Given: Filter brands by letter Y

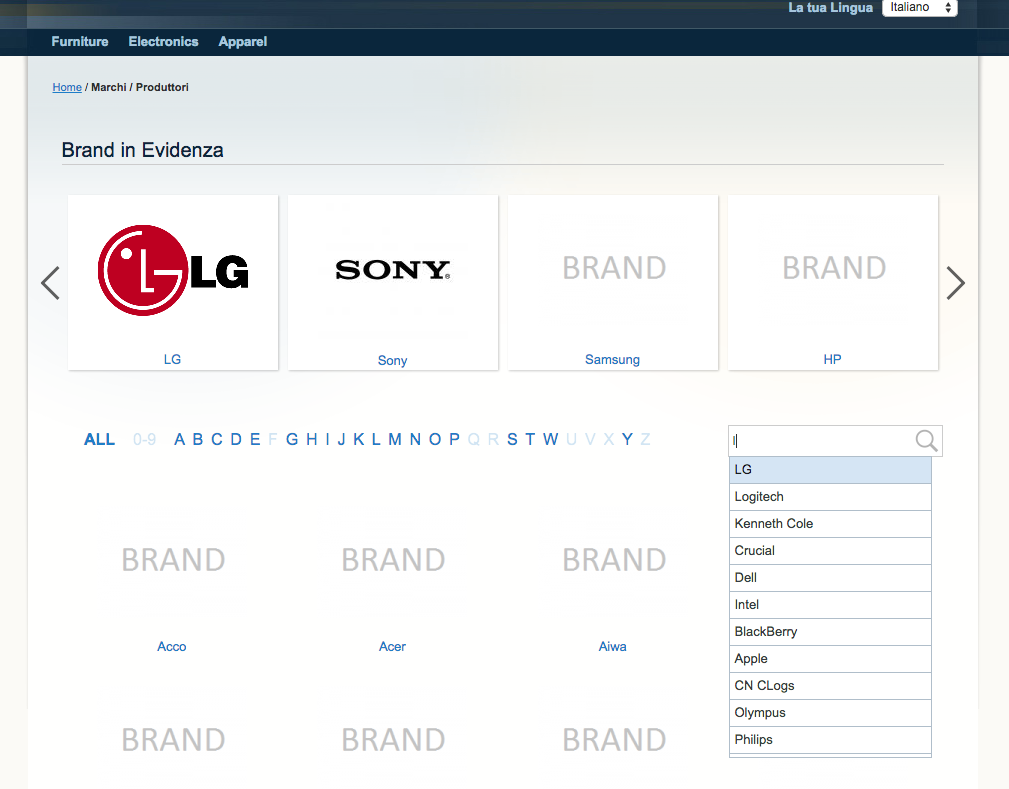Looking at the screenshot, I should (627, 440).
